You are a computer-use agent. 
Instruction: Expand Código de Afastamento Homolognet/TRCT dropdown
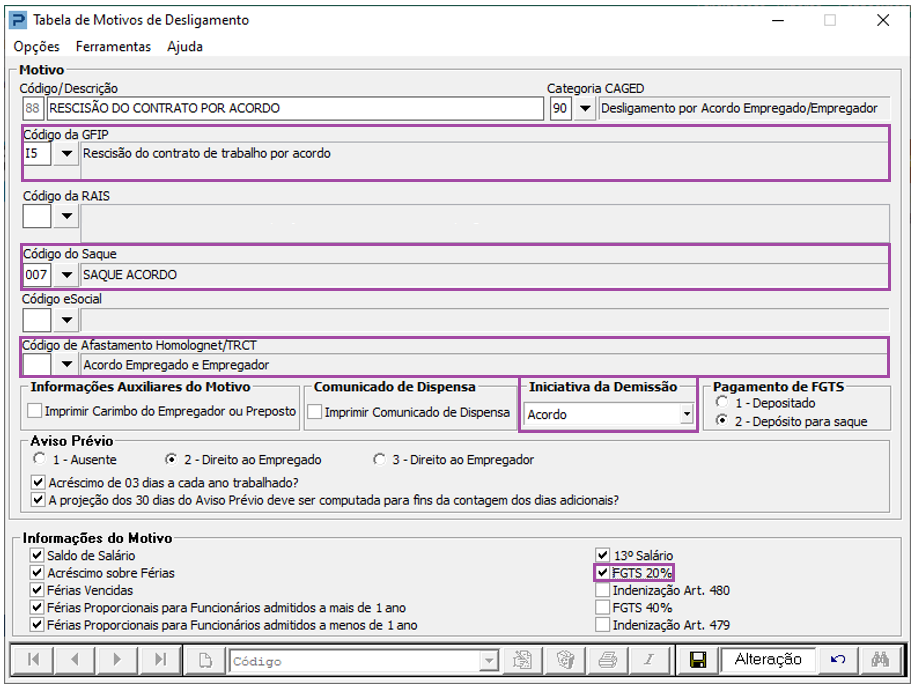coord(67,364)
